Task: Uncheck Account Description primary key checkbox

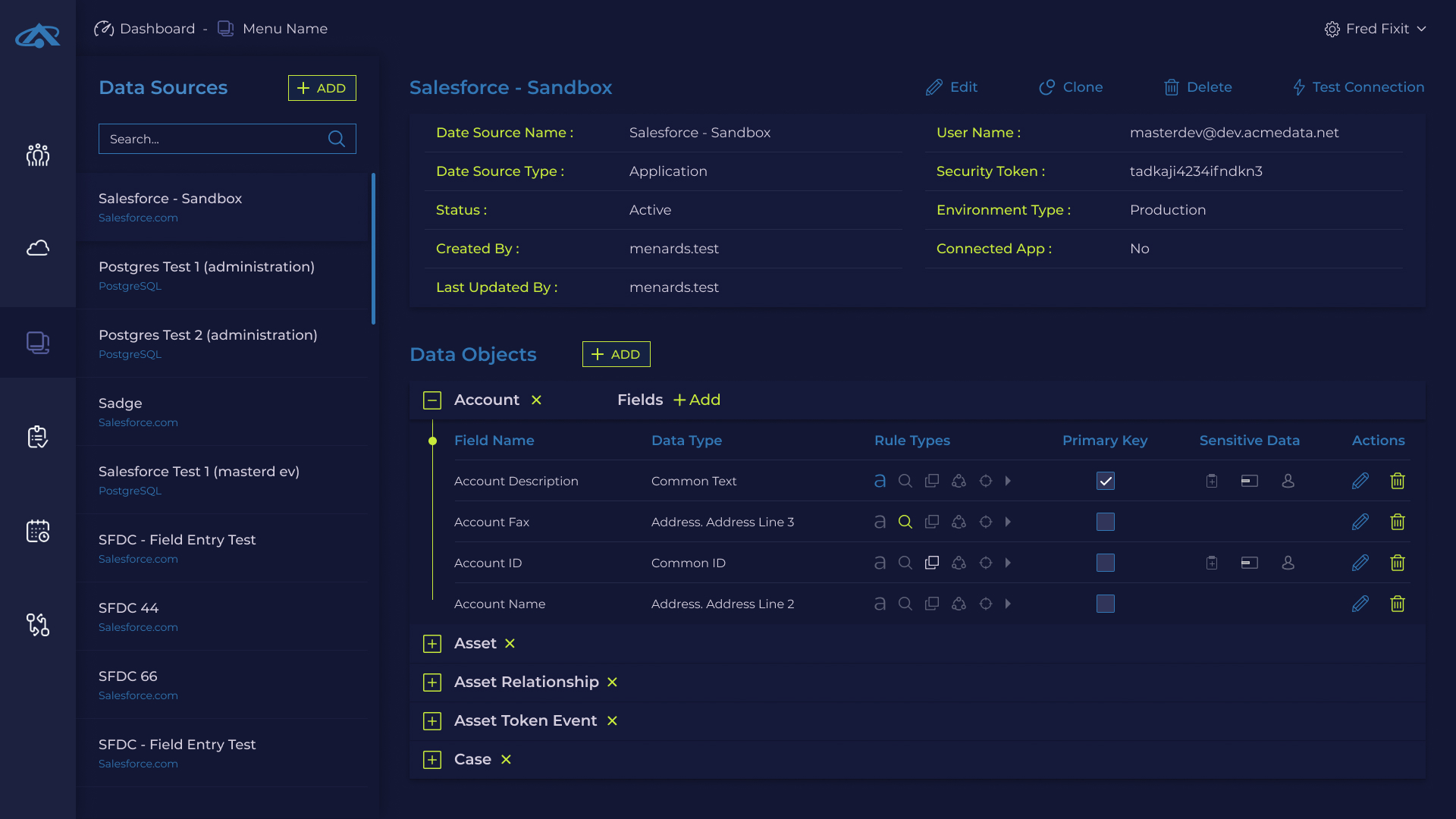Action: pos(1105,481)
